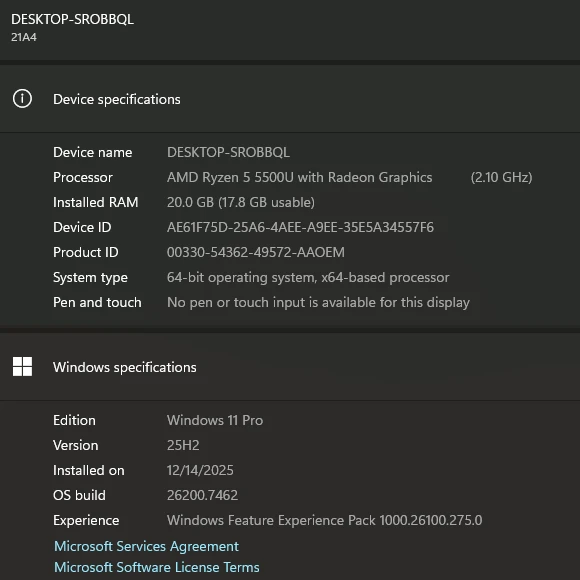Click the (2.10 GHz) clock speed text
Viewport: 580px width, 580px height.
pyautogui.click(x=501, y=178)
